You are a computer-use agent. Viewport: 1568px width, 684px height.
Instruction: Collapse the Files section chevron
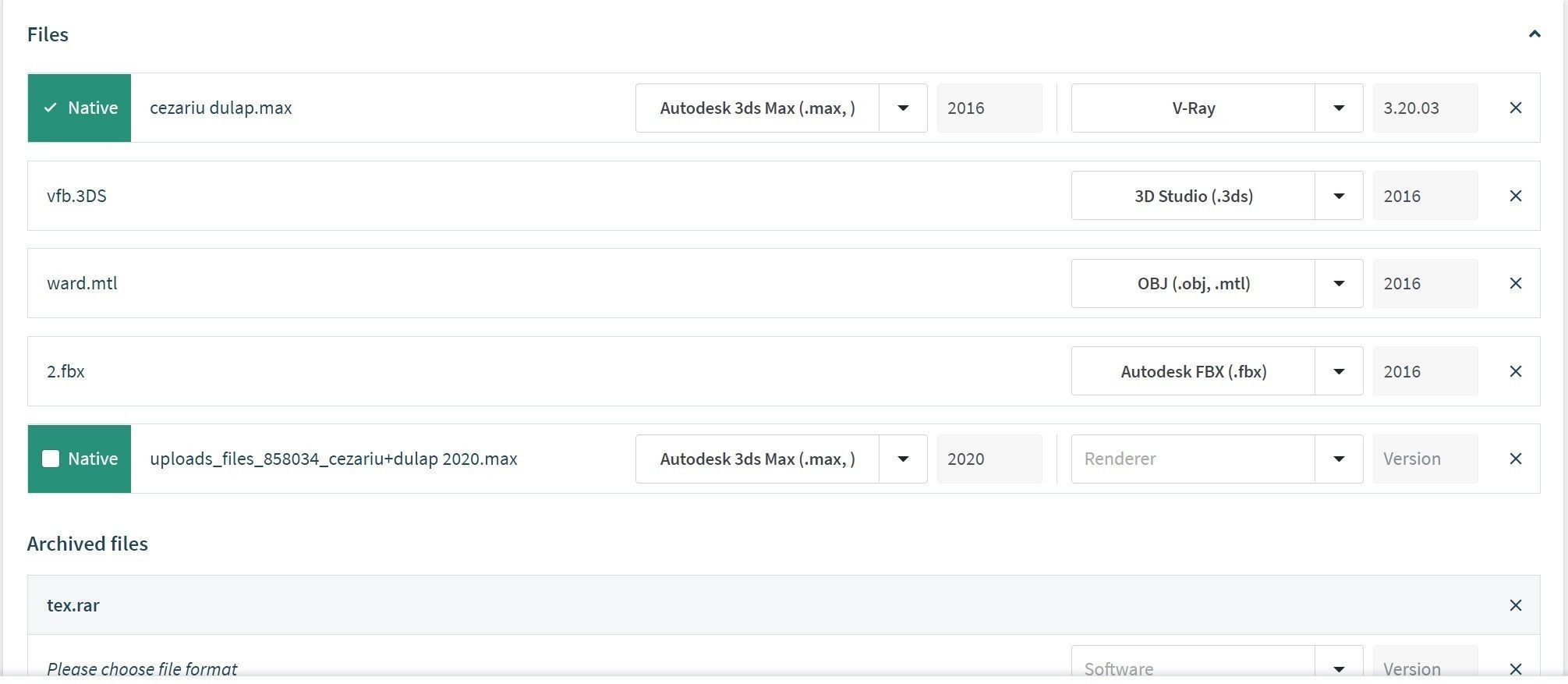1534,34
